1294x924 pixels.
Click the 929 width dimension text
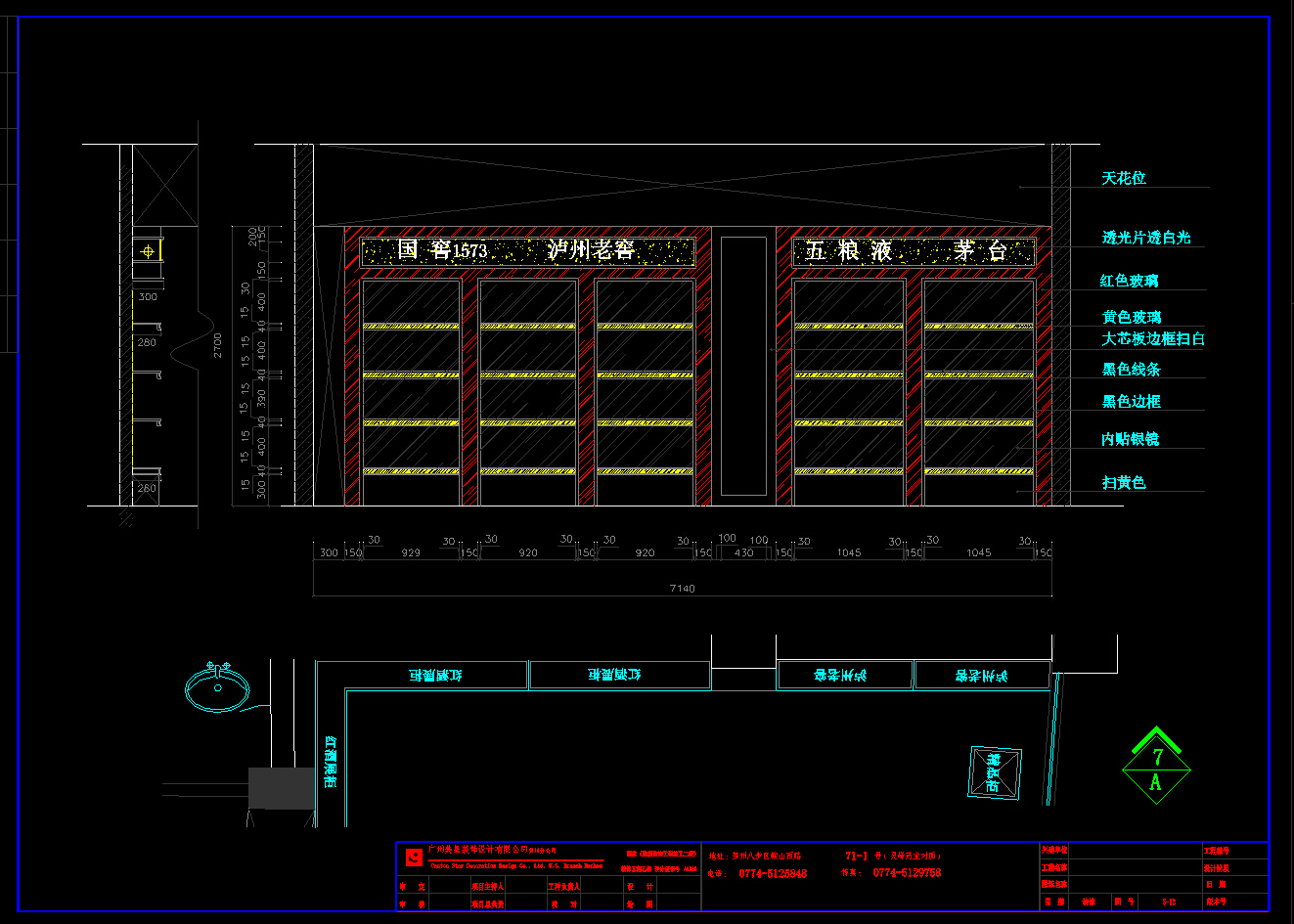tap(411, 553)
